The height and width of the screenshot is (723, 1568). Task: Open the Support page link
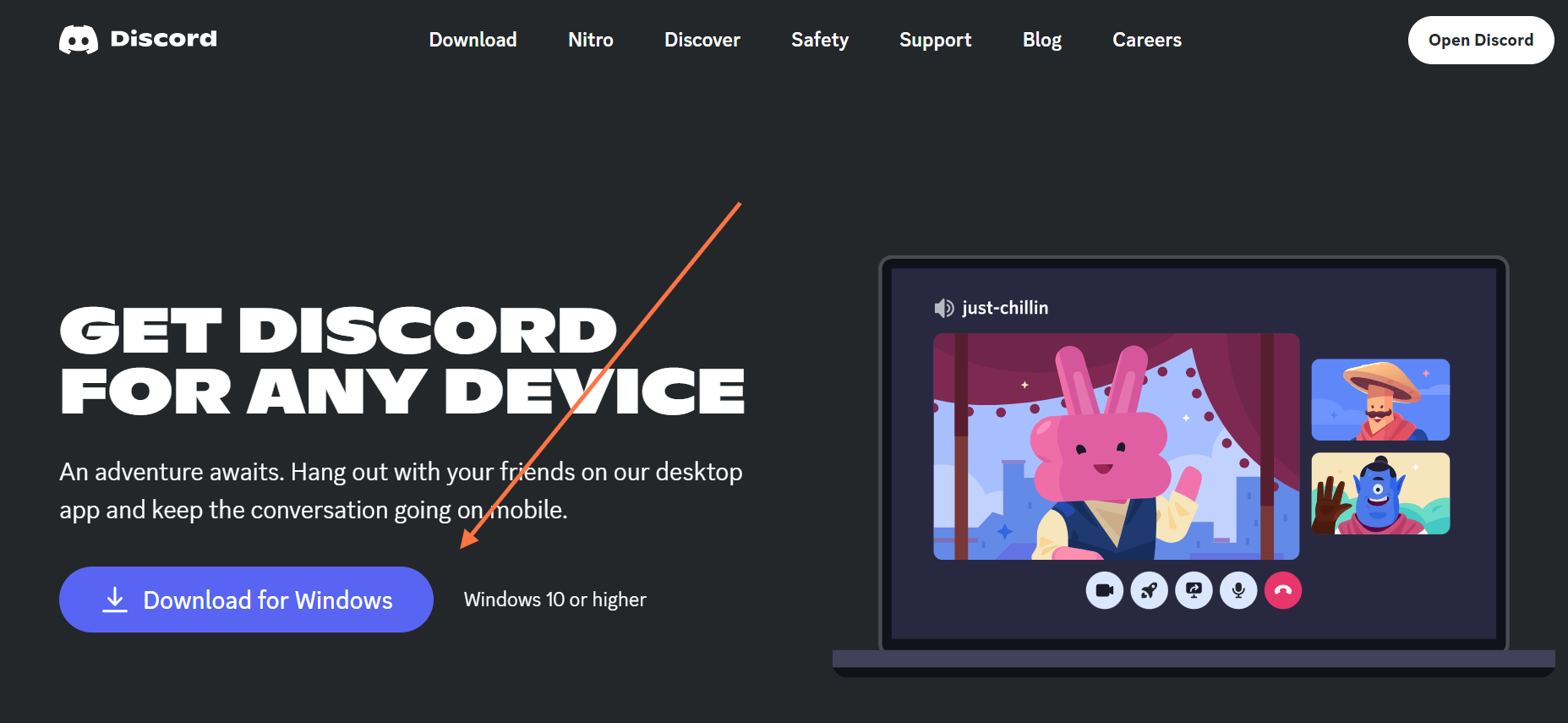tap(936, 40)
